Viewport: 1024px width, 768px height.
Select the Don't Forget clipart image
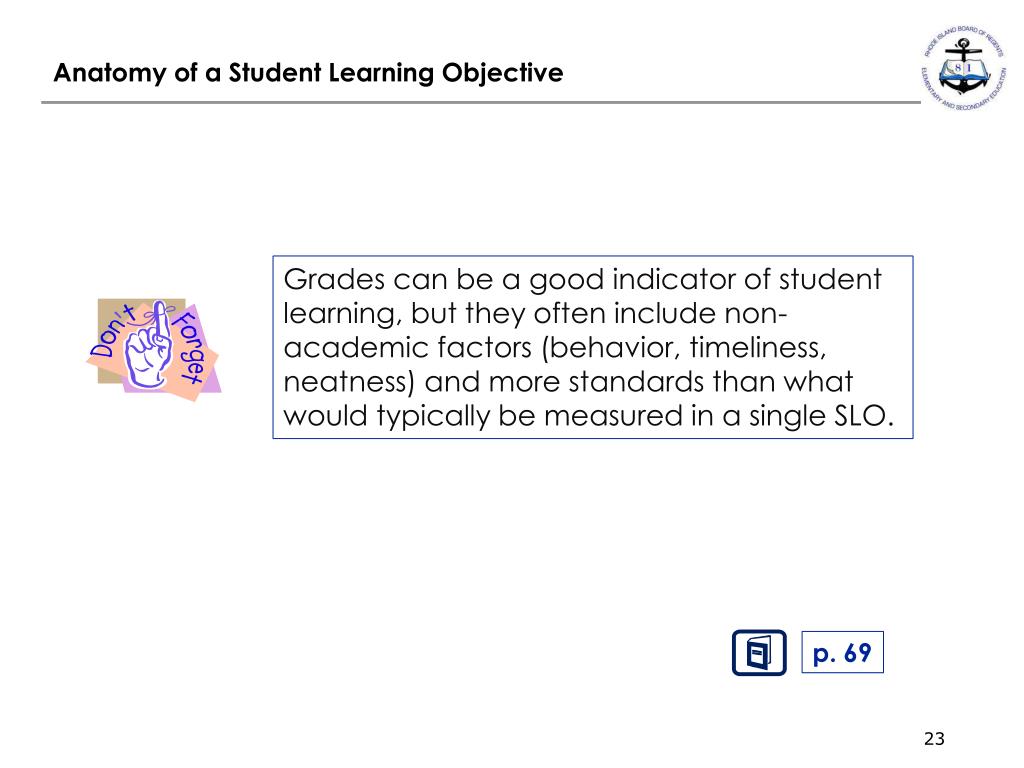pos(154,349)
